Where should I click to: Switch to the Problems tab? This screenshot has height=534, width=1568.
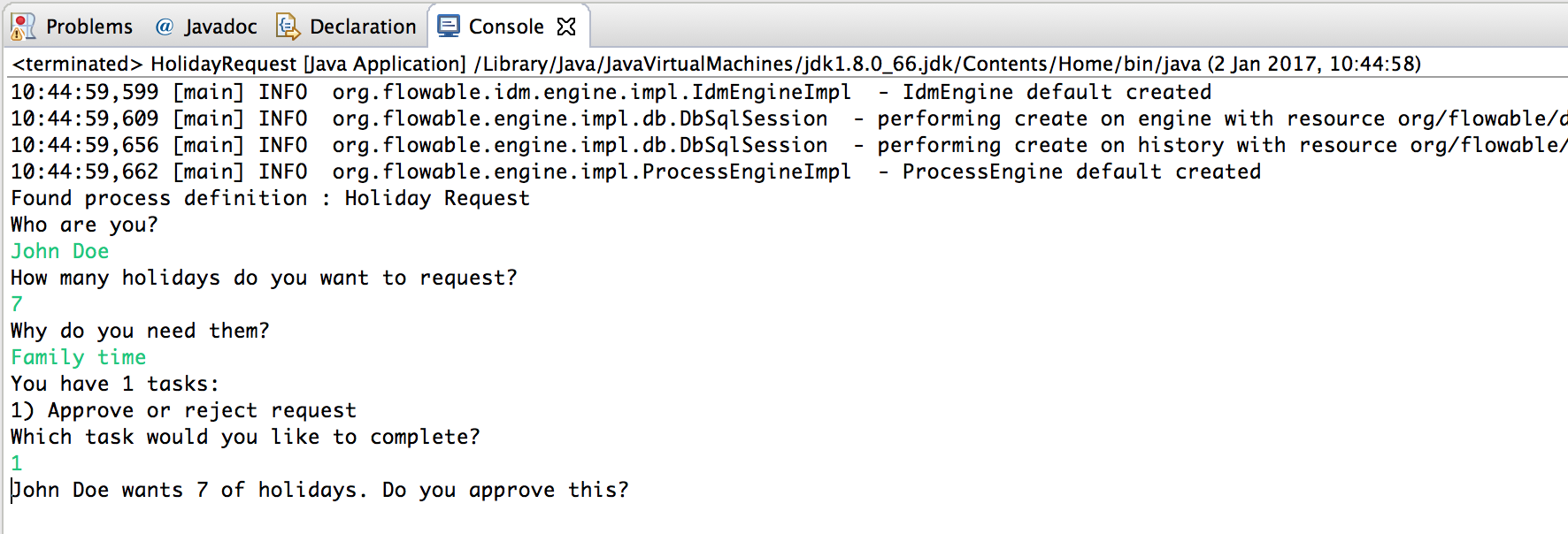[x=88, y=26]
